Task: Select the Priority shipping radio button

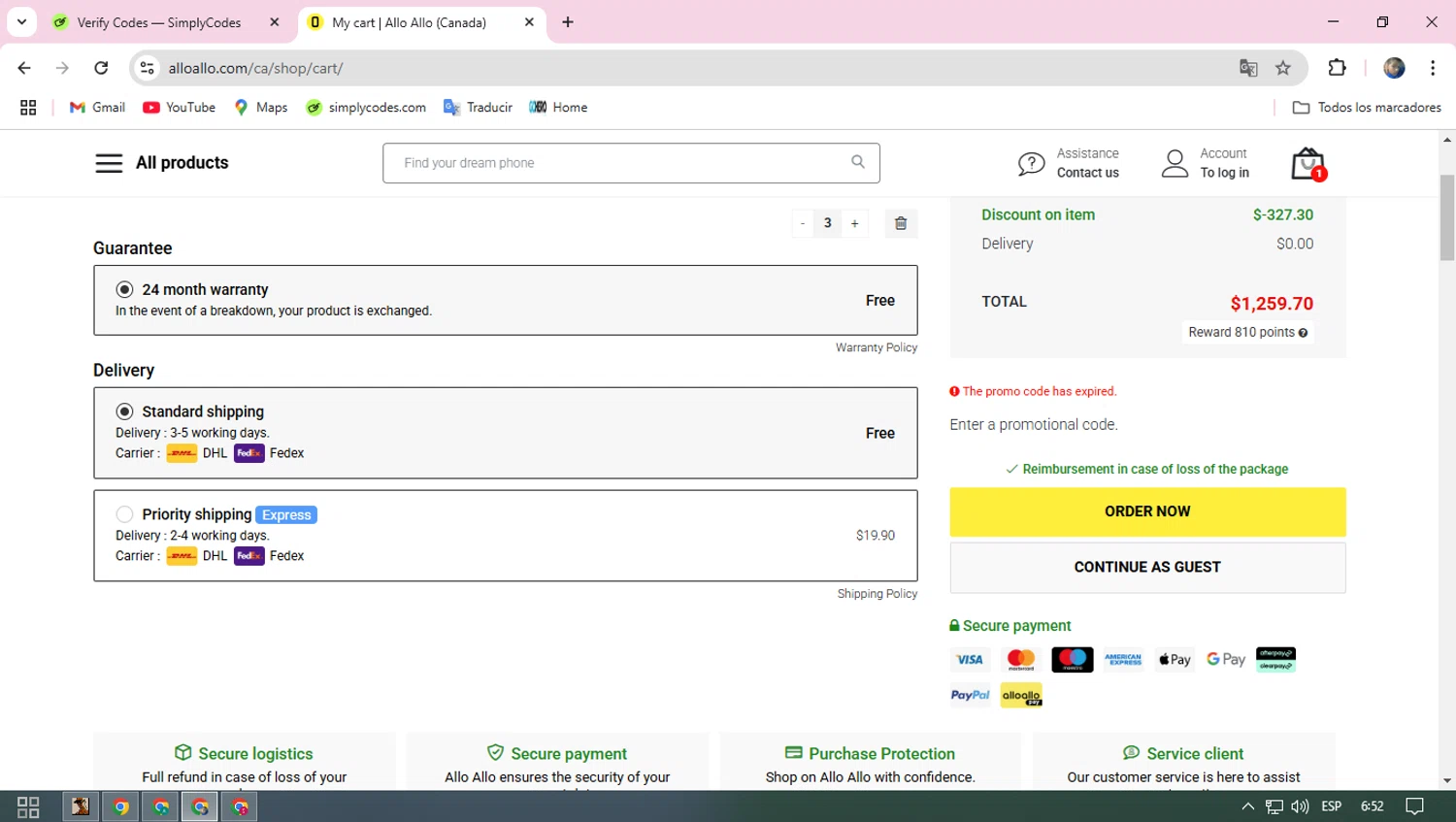Action: [x=124, y=514]
